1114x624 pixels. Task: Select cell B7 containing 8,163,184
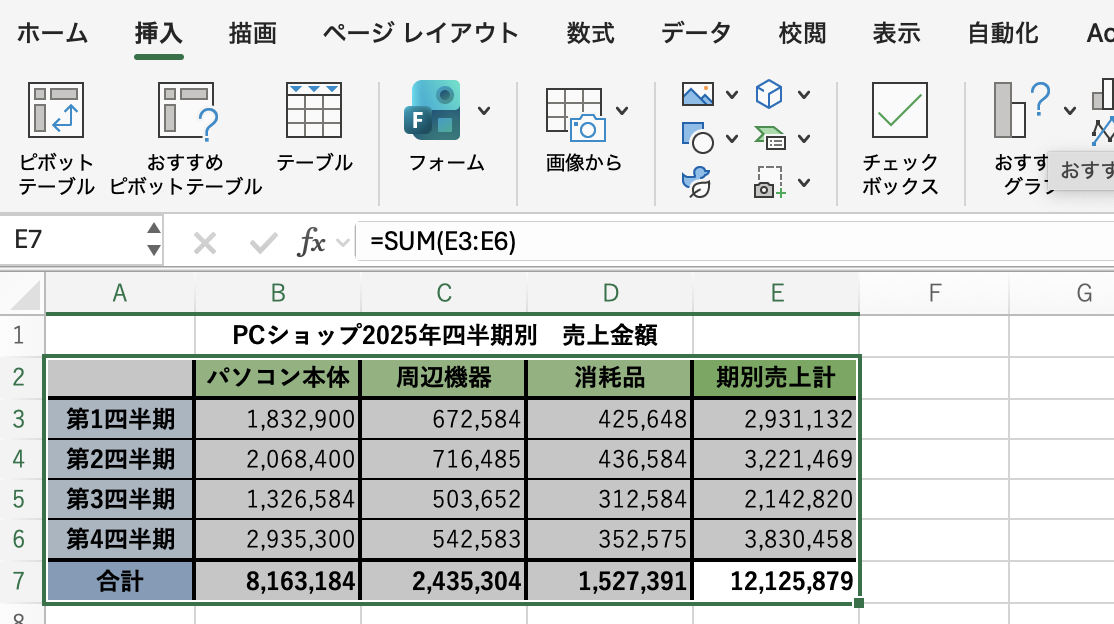pos(278,581)
